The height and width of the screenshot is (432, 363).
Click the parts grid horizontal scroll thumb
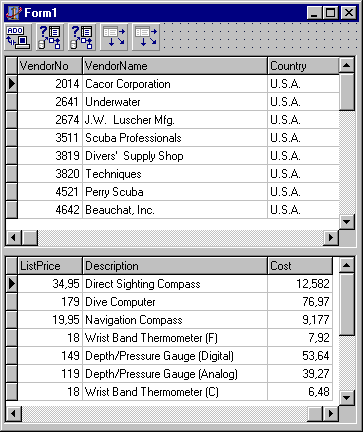point(315,414)
